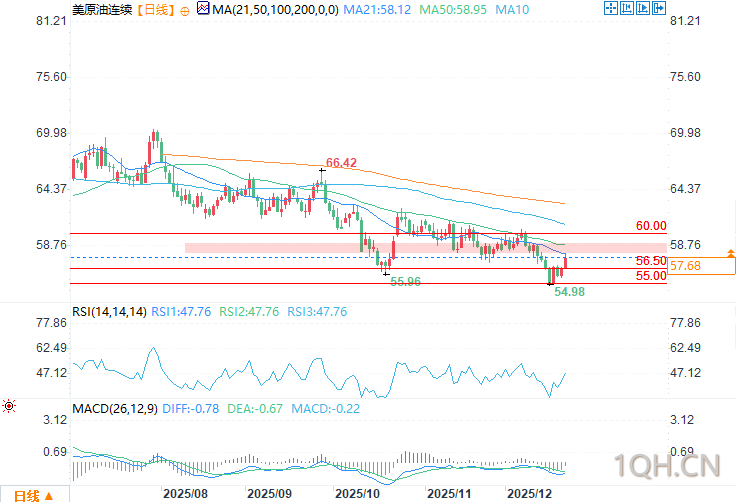Viewport: 737px width, 502px height.
Task: Click the MA indicator chart icon
Action: (x=203, y=8)
